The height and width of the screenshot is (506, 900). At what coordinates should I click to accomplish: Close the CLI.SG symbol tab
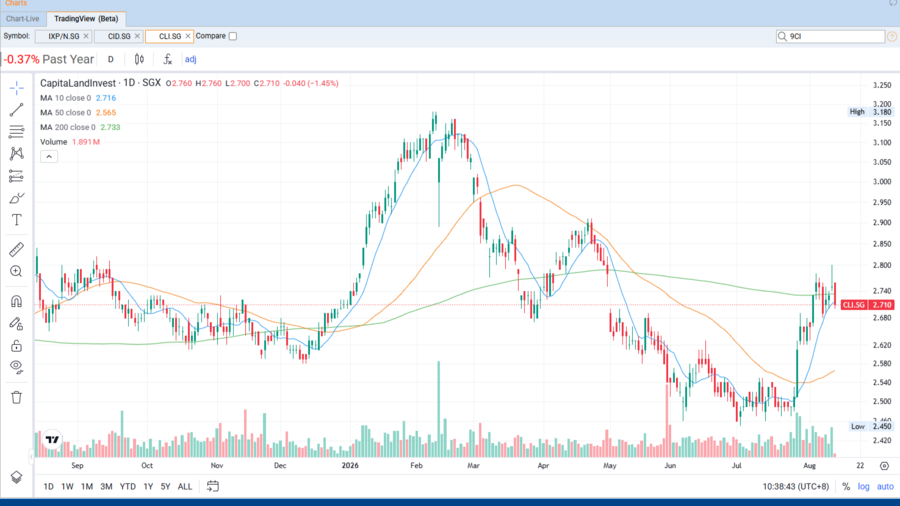tap(188, 36)
